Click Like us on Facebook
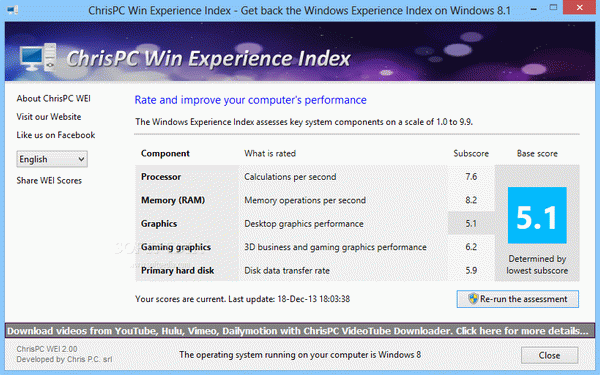This screenshot has width=600, height=375. pyautogui.click(x=55, y=135)
